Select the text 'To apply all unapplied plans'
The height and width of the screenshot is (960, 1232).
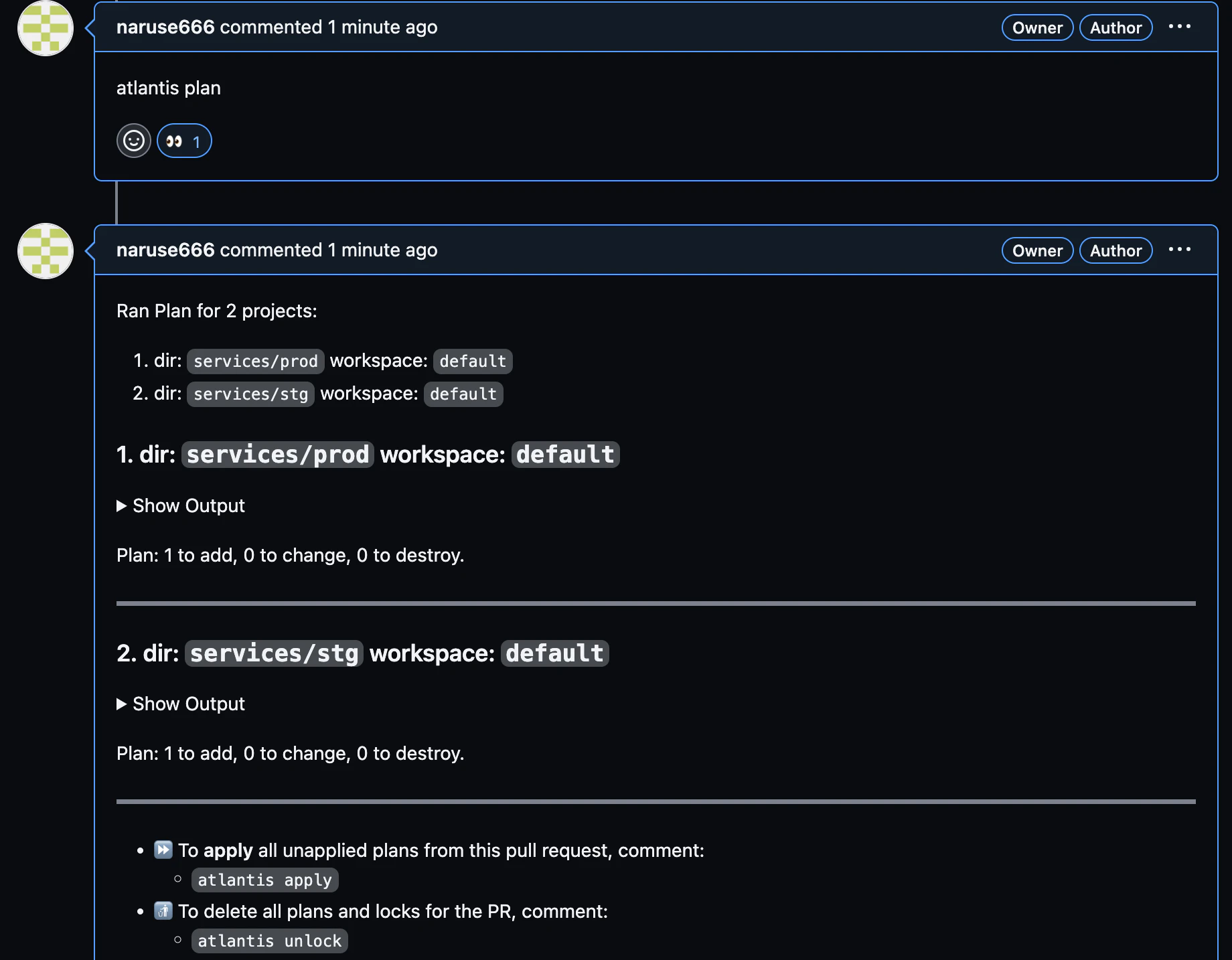coord(298,850)
